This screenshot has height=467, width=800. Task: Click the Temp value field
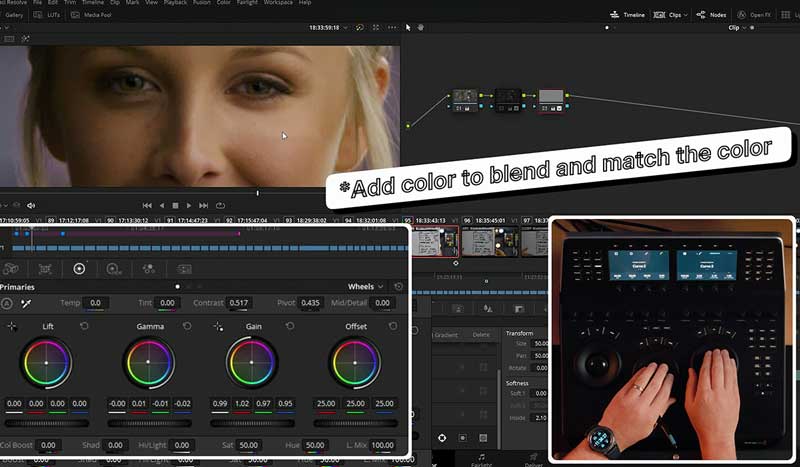point(95,303)
